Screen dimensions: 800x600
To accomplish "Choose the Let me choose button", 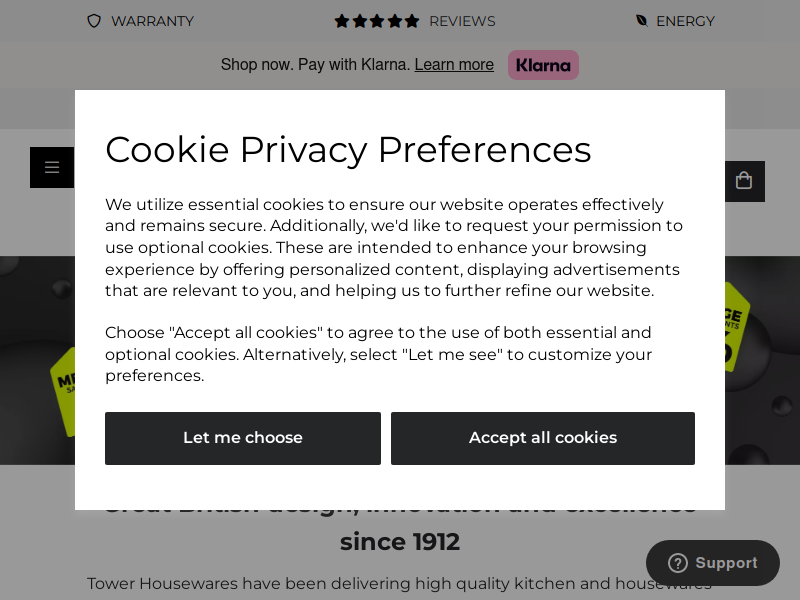I will [x=243, y=438].
